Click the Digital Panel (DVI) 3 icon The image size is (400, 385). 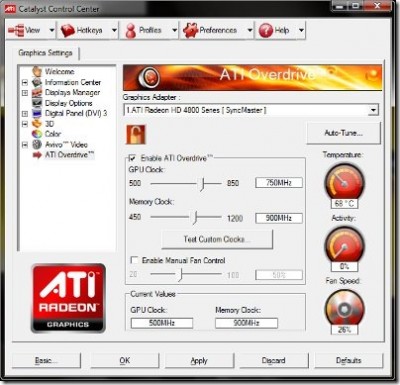(37, 113)
